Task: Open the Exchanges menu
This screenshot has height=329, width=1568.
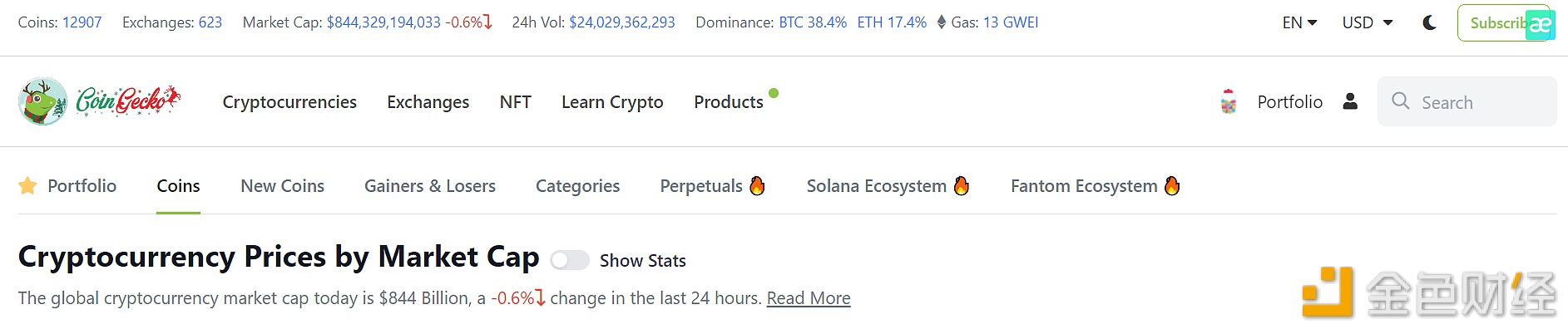Action: (x=428, y=101)
